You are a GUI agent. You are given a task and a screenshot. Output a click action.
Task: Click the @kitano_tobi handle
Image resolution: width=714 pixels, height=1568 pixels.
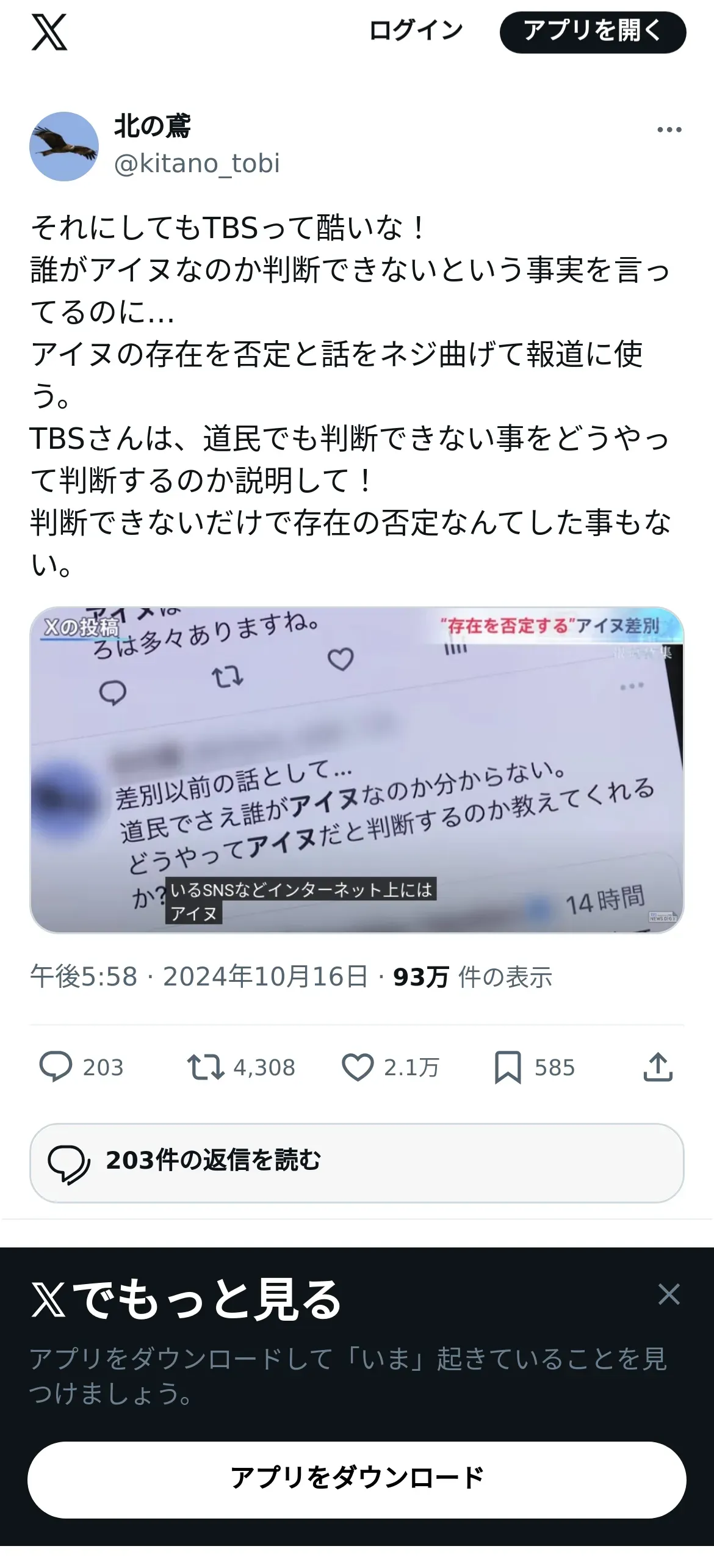tap(197, 164)
